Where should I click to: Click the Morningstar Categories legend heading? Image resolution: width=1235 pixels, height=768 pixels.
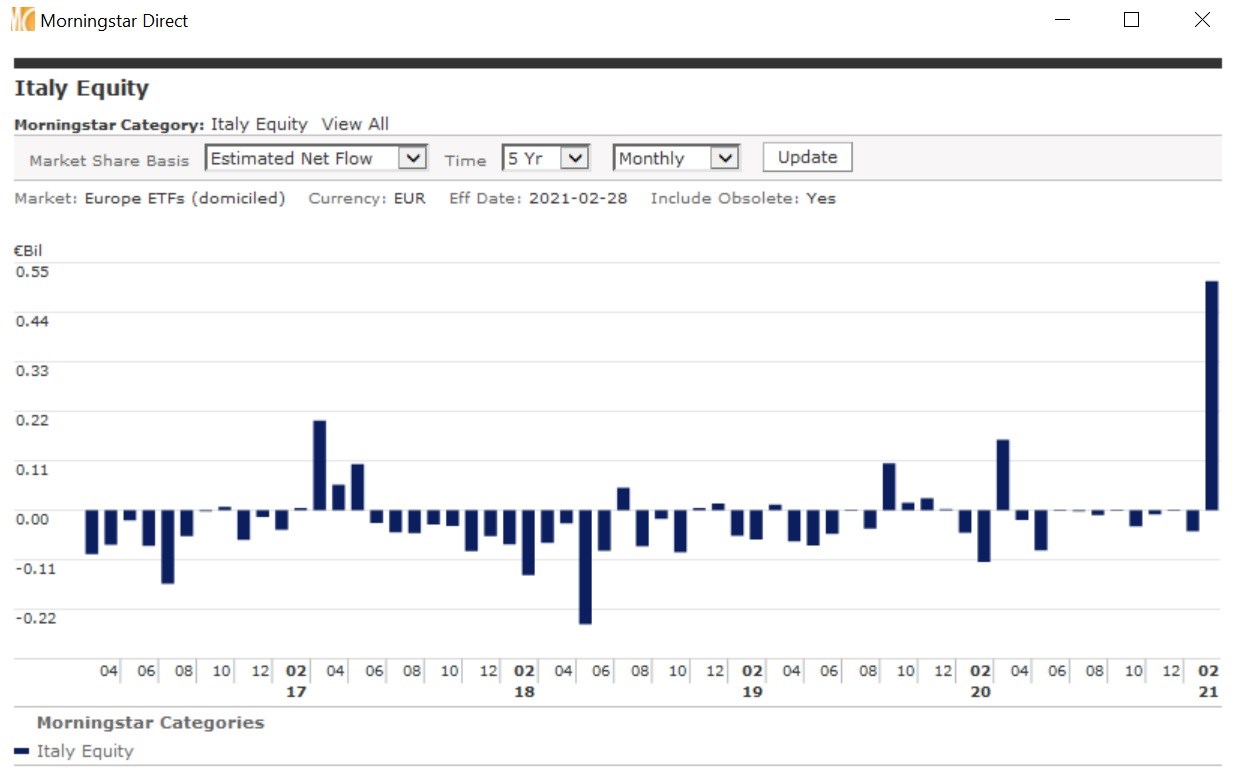click(150, 722)
